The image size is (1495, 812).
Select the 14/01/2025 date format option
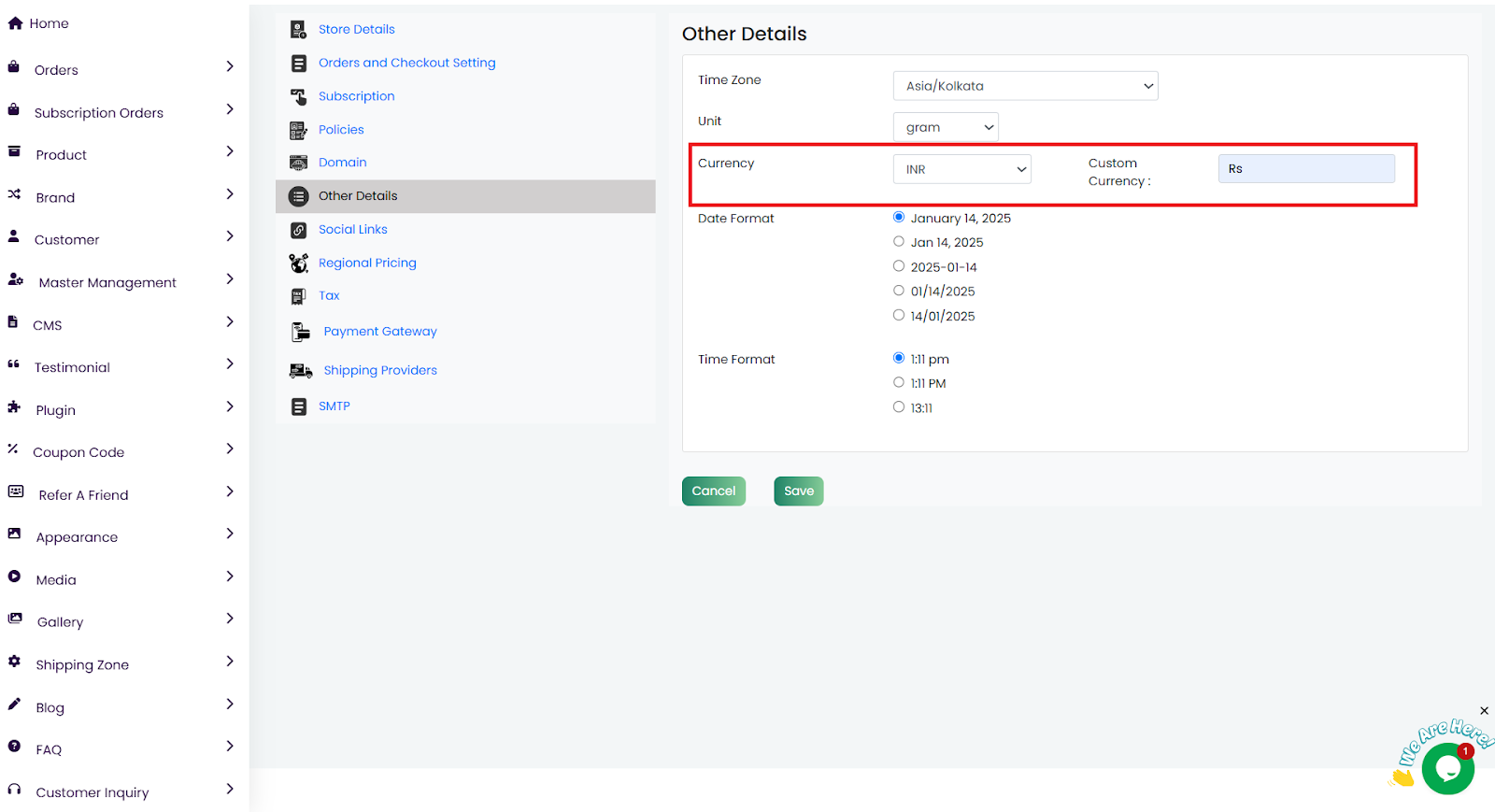899,315
